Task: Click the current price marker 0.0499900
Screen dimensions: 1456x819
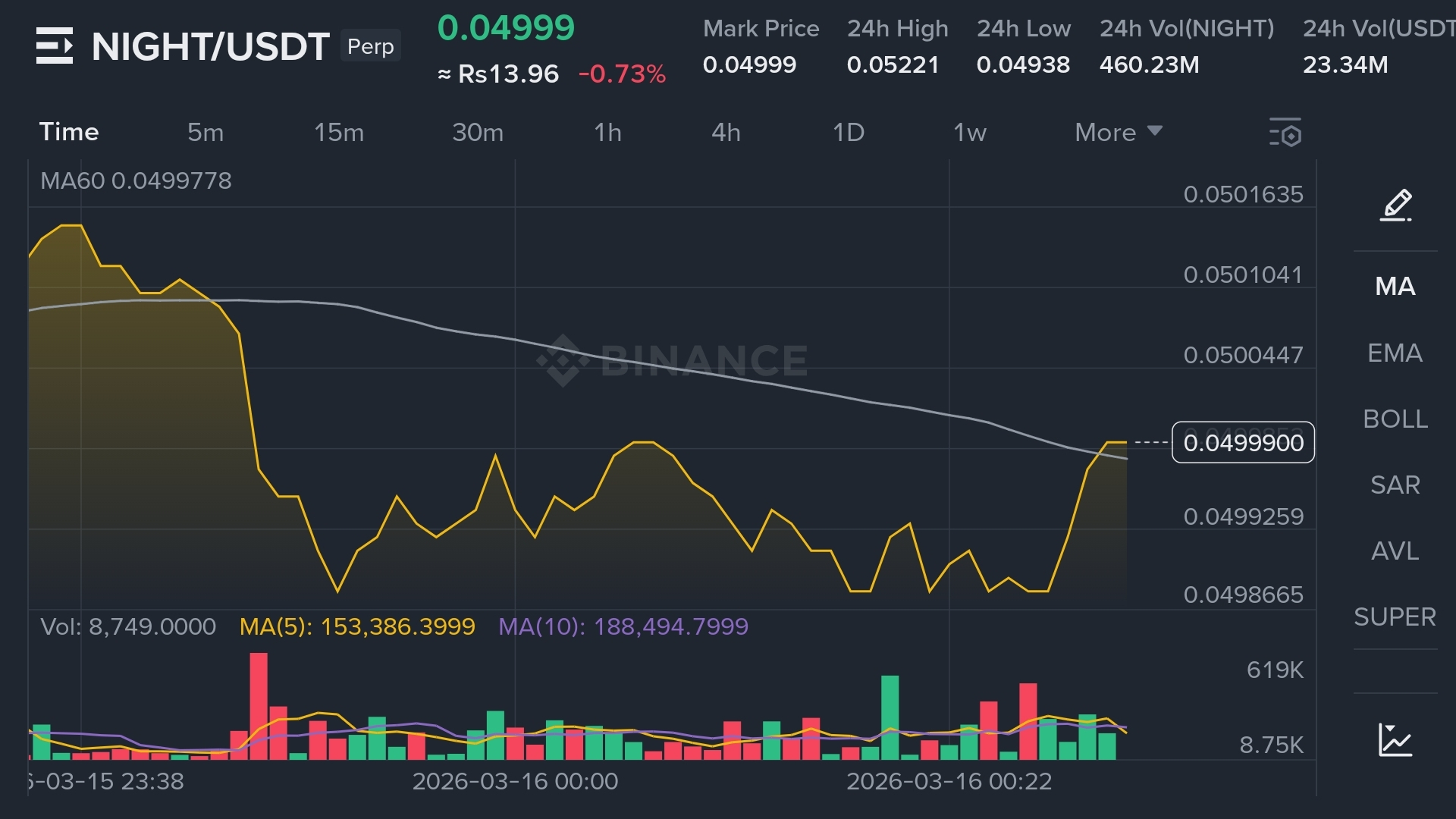Action: pos(1243,442)
